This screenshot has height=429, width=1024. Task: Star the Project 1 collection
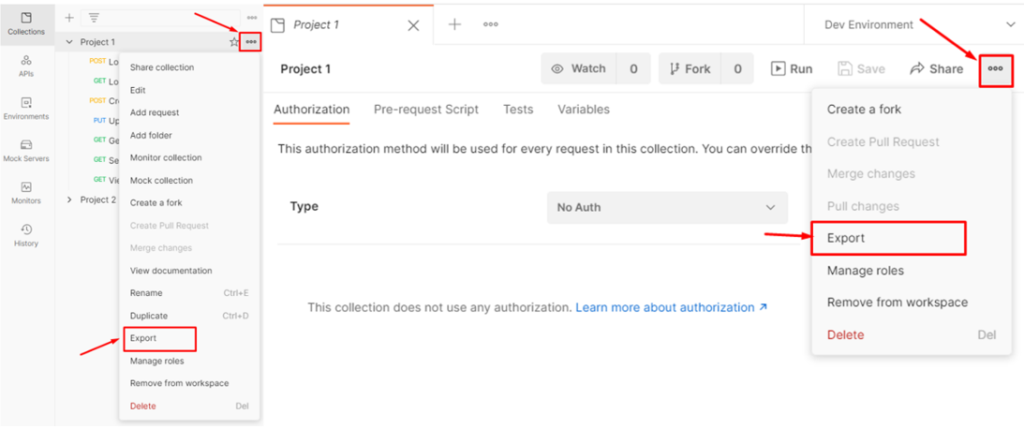pyautogui.click(x=234, y=42)
